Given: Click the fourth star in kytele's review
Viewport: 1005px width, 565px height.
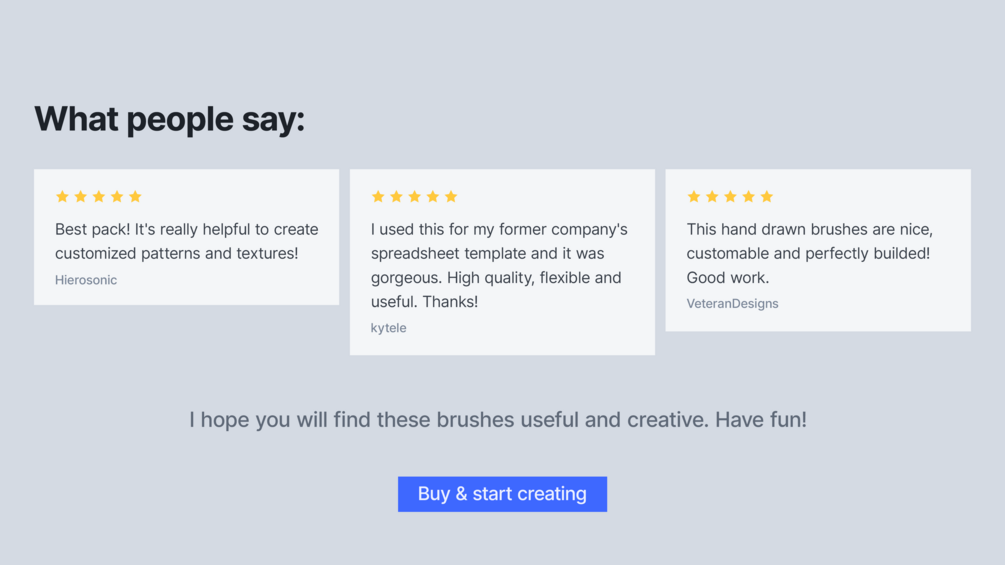Looking at the screenshot, I should tap(433, 197).
